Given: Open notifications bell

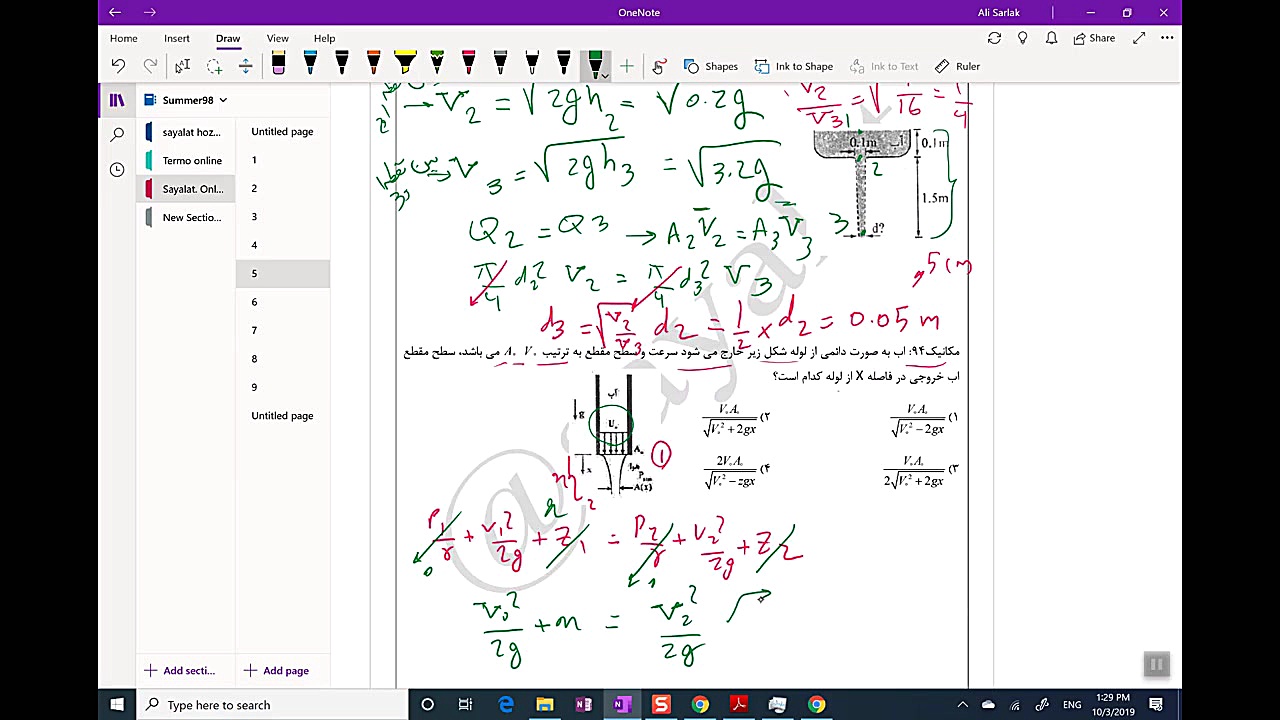Looking at the screenshot, I should [x=1051, y=38].
